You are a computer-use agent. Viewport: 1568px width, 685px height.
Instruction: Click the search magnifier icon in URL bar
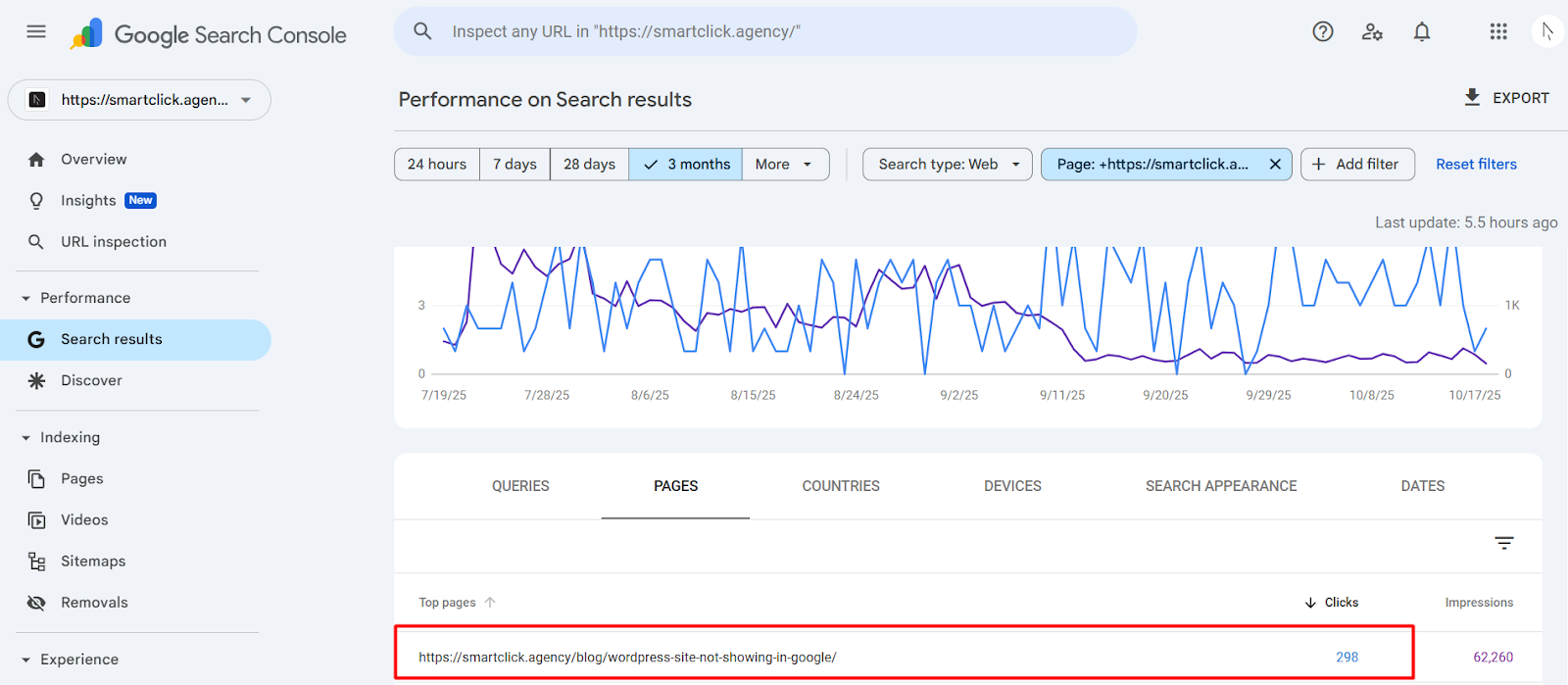(x=422, y=31)
